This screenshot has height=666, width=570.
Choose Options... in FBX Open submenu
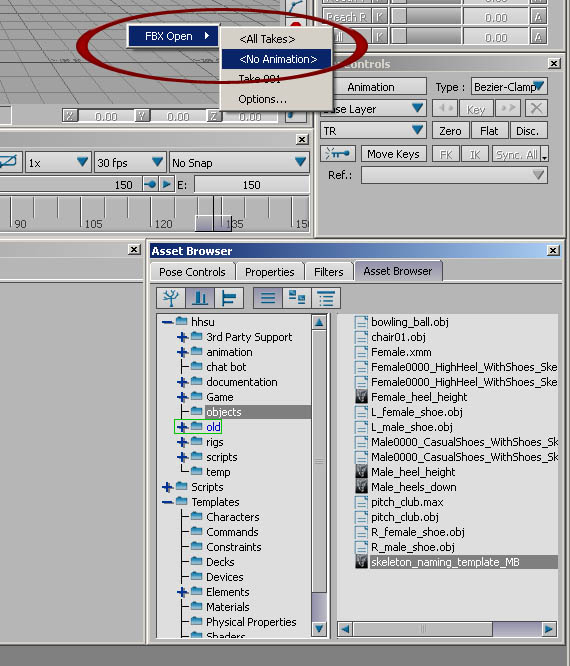coord(276,99)
